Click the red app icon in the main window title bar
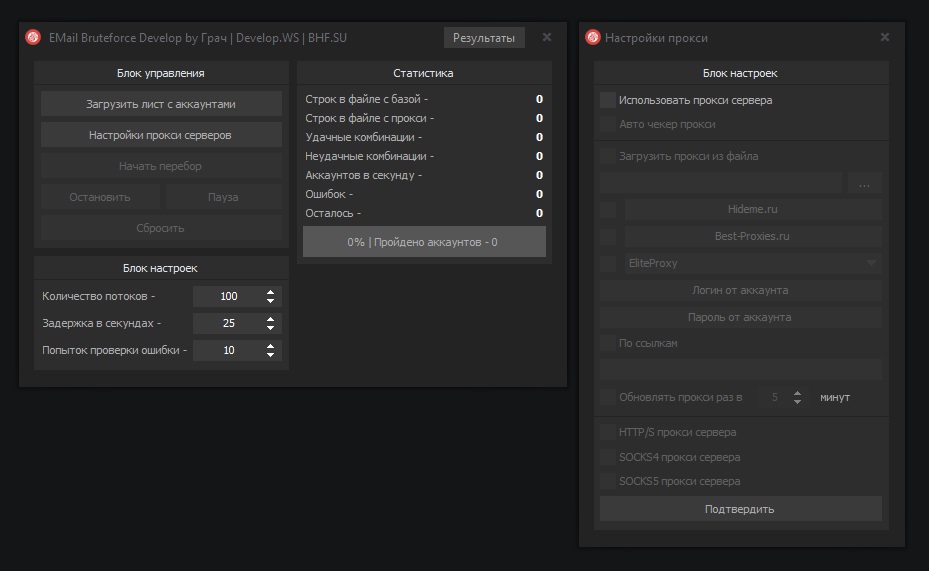The width and height of the screenshot is (929, 571). pos(33,38)
